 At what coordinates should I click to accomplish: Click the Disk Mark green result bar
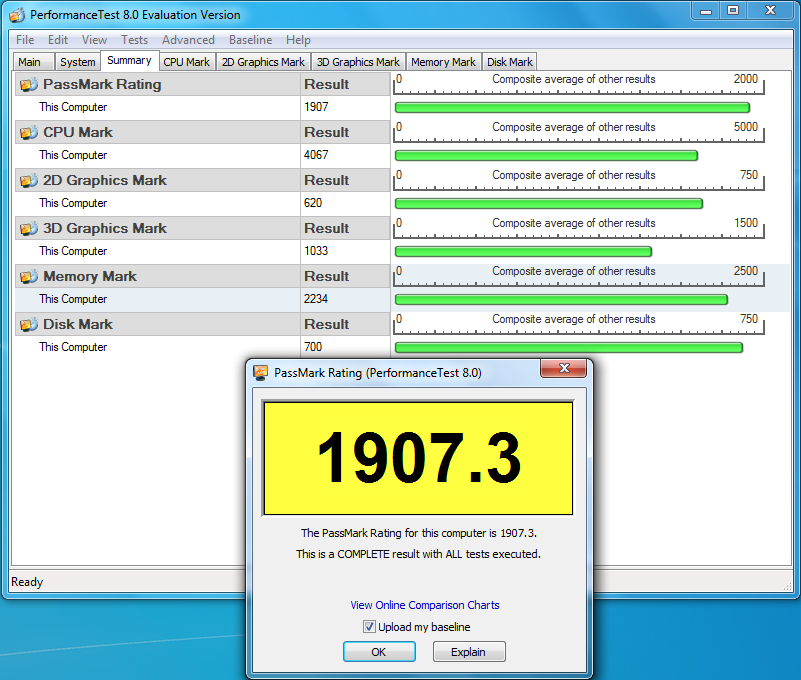569,348
